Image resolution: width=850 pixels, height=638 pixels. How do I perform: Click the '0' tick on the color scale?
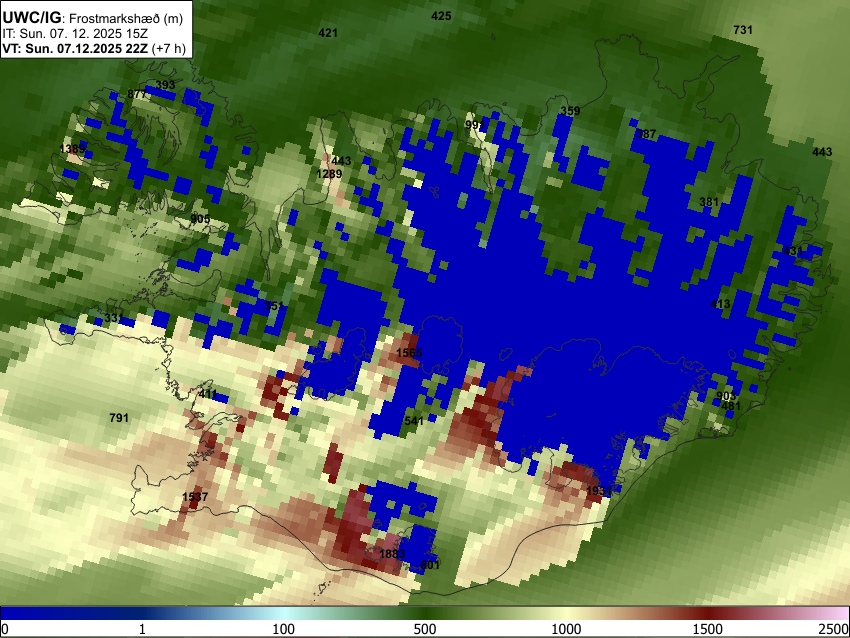[x=5, y=629]
